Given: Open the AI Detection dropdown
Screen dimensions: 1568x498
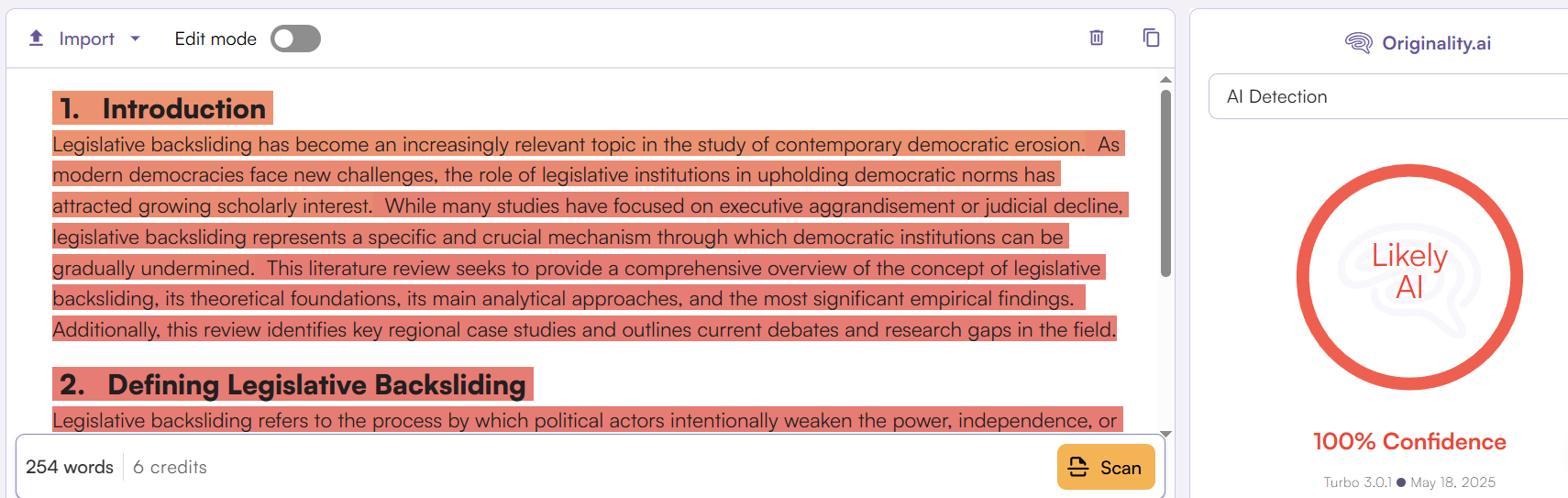Looking at the screenshot, I should pyautogui.click(x=1388, y=96).
